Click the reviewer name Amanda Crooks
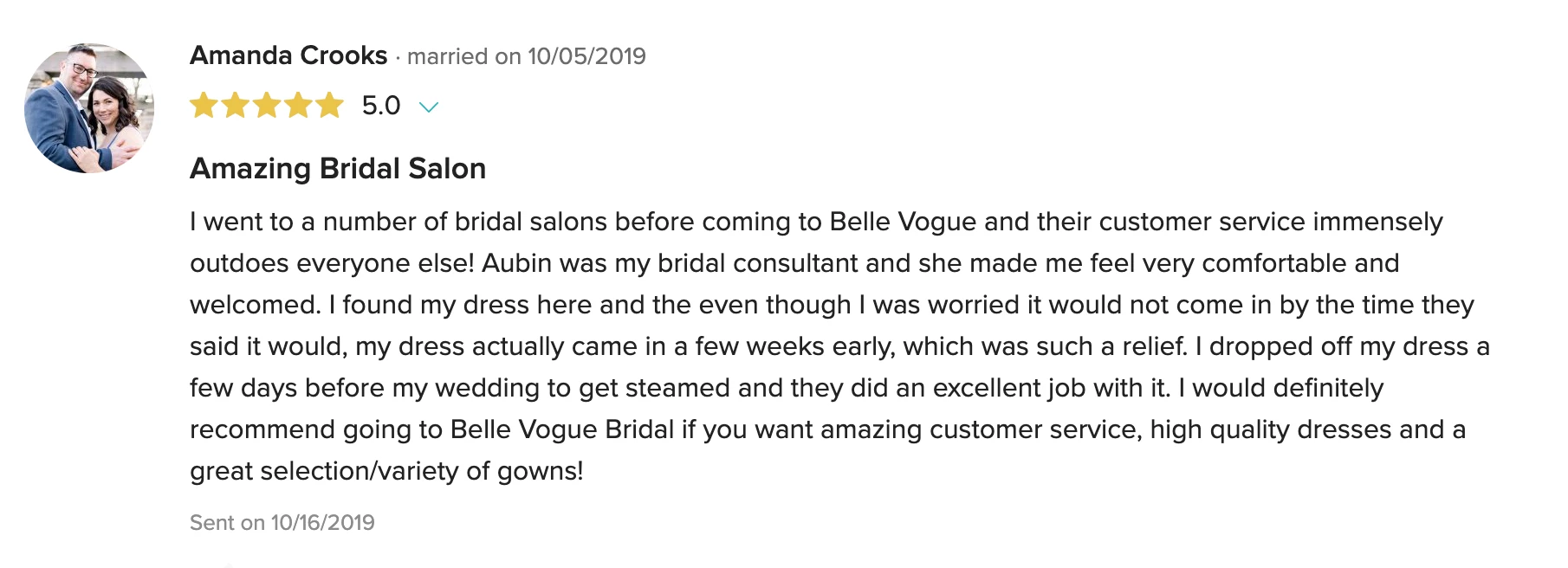 [288, 55]
